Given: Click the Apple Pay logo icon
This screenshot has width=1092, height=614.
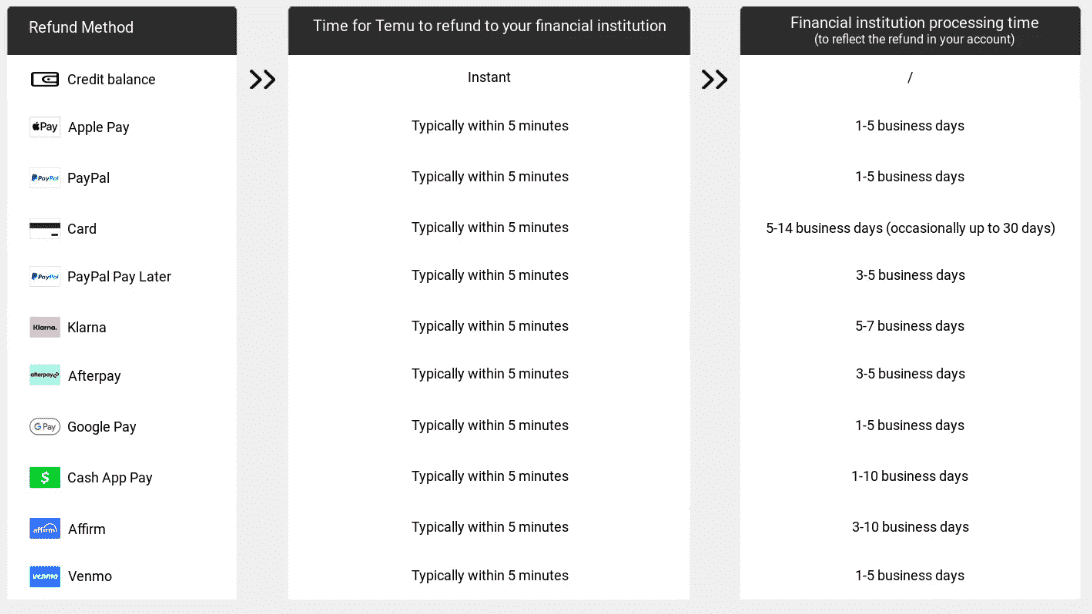Looking at the screenshot, I should coord(45,127).
